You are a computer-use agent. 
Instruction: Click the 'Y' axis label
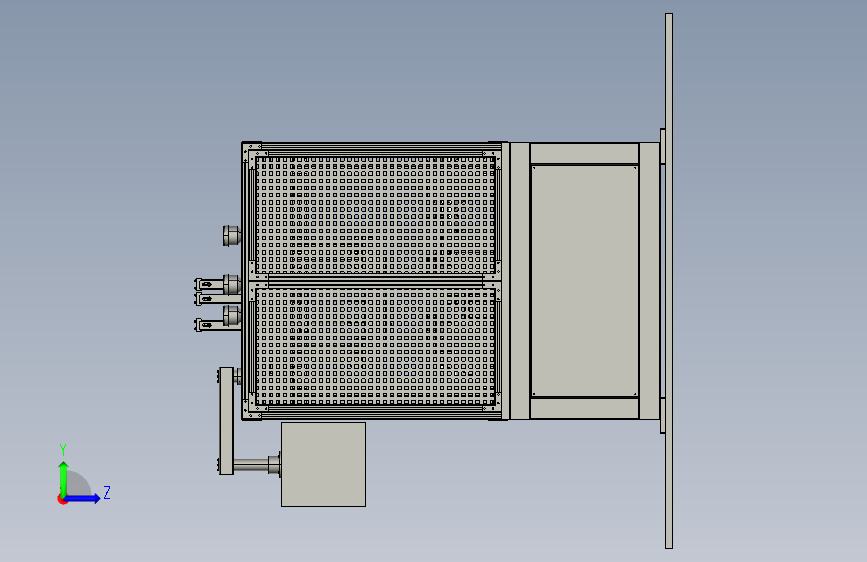pyautogui.click(x=63, y=449)
